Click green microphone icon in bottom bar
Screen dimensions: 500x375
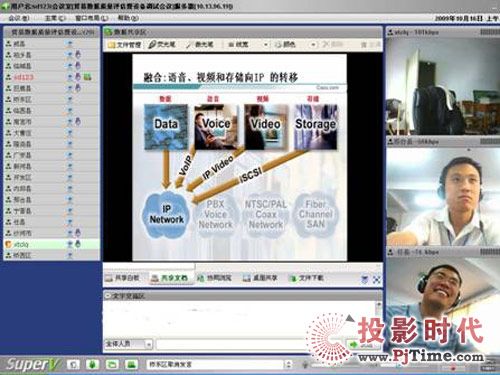click(93, 364)
